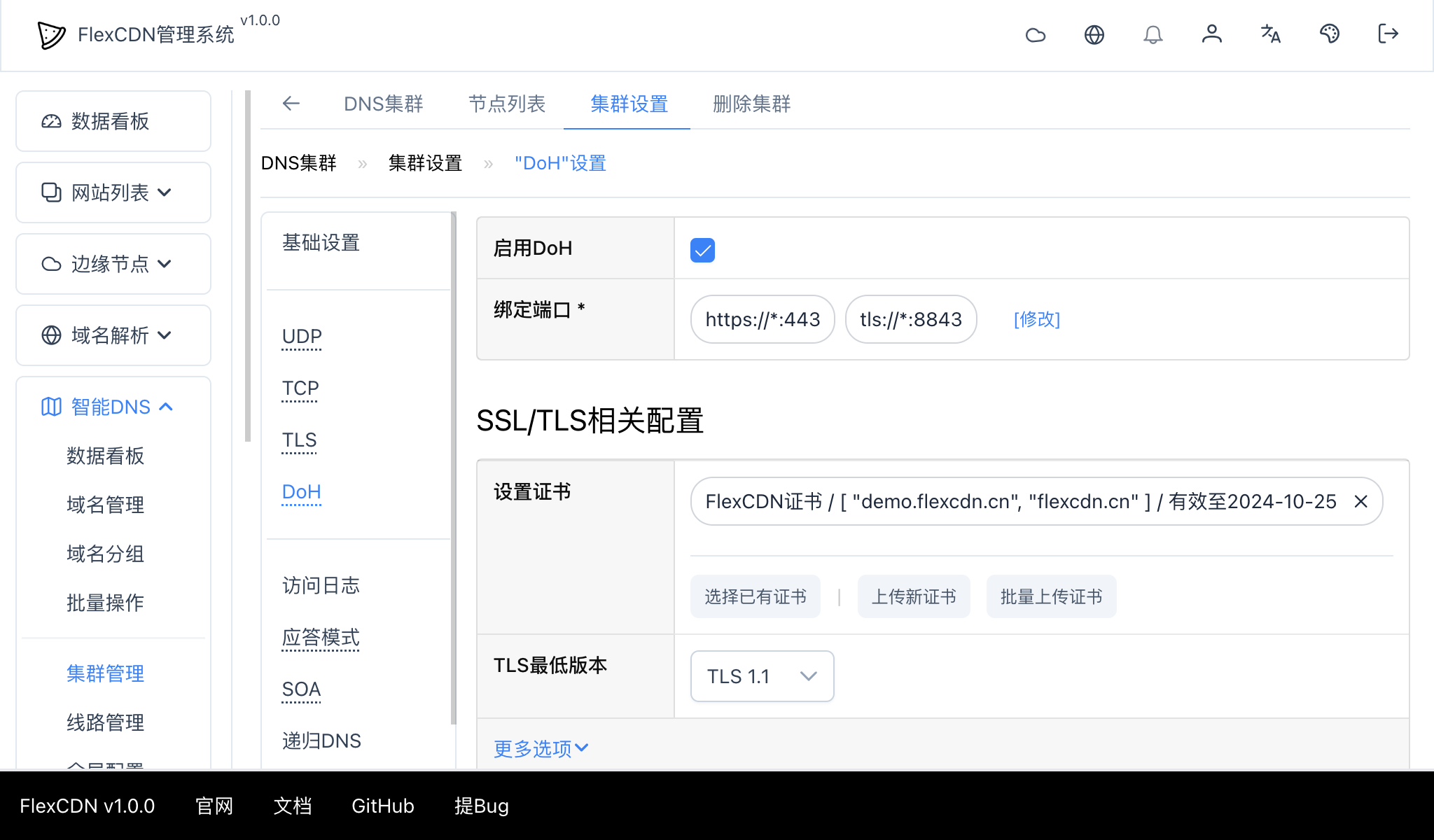
Task: Uncheck the 启用DoH checkbox
Action: pos(702,249)
